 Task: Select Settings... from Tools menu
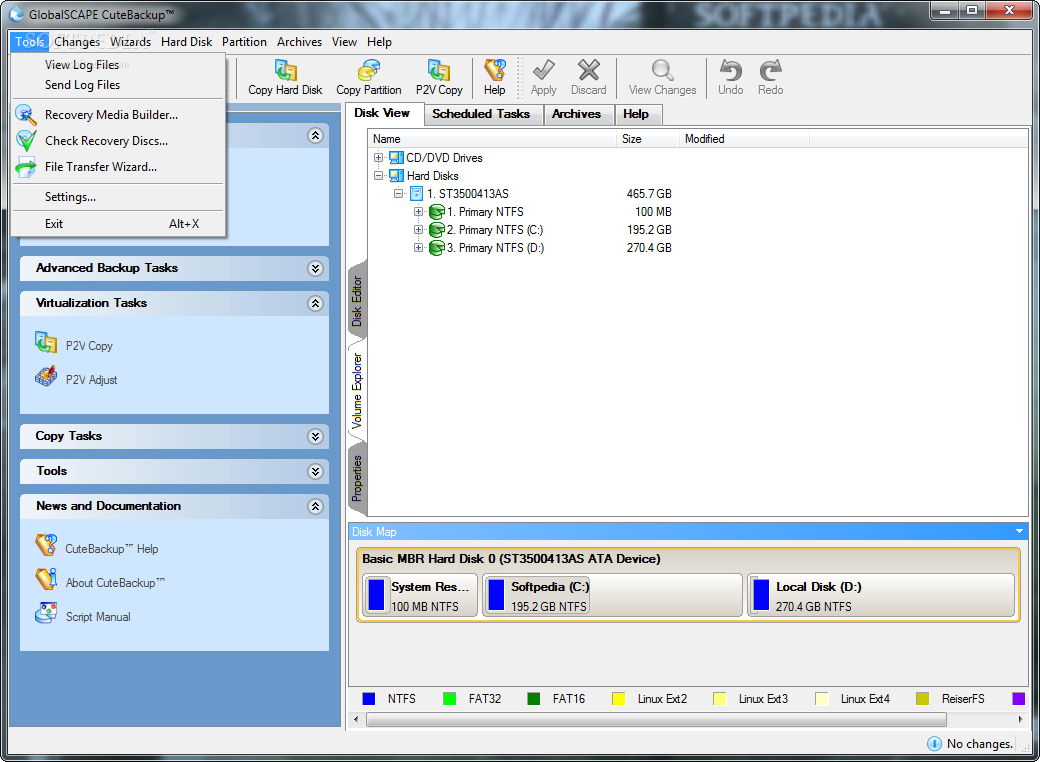119,197
